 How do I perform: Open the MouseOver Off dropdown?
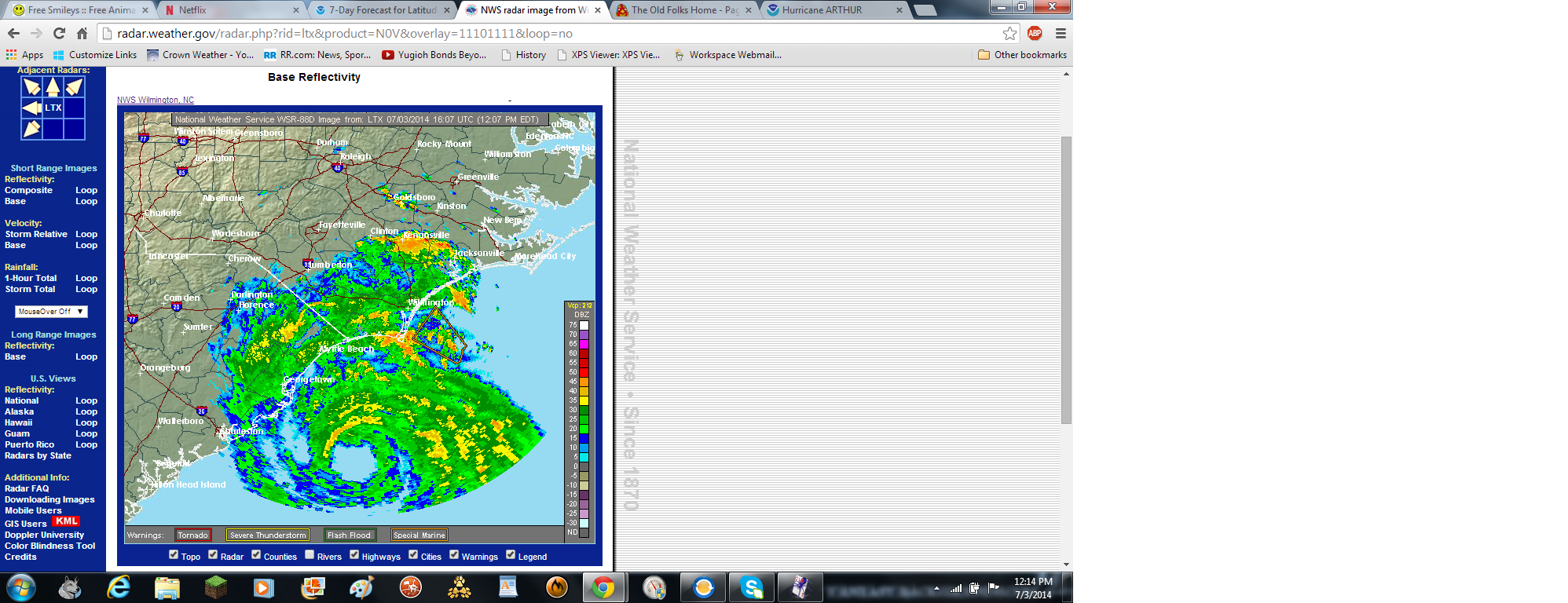(x=51, y=312)
